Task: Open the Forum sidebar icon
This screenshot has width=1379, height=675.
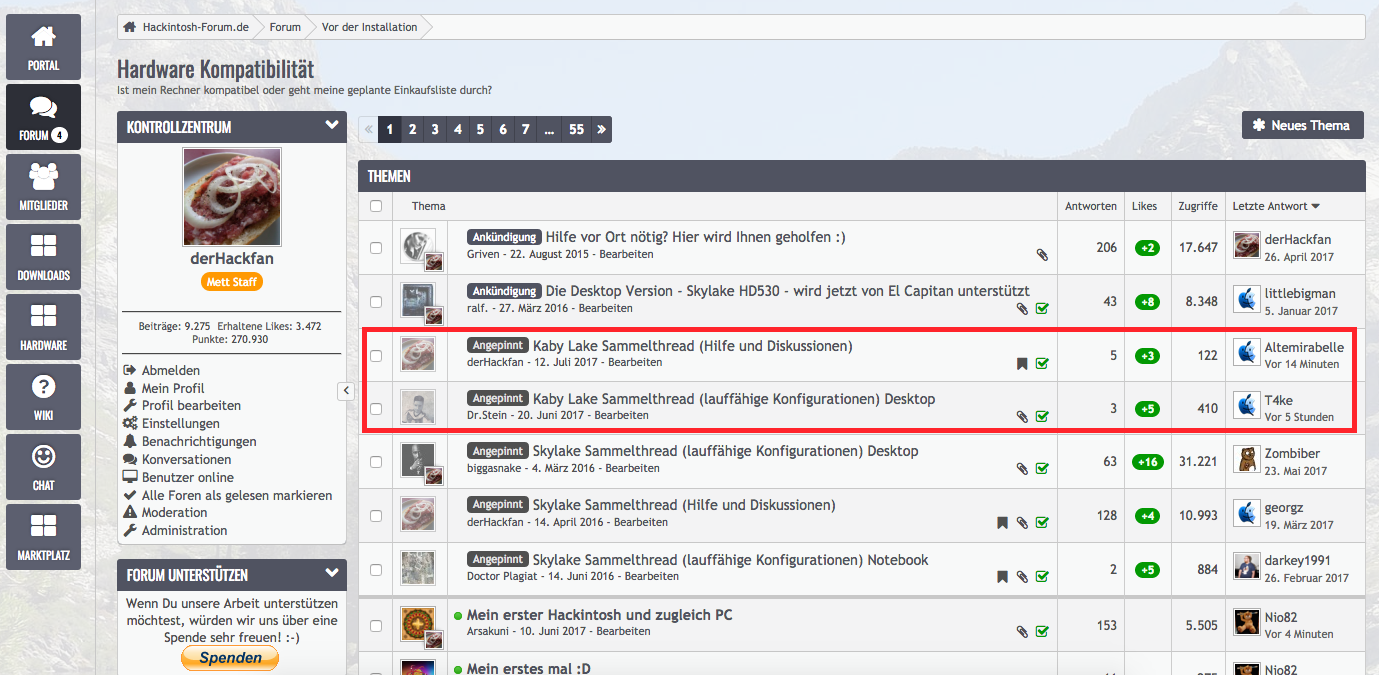Action: [x=43, y=117]
